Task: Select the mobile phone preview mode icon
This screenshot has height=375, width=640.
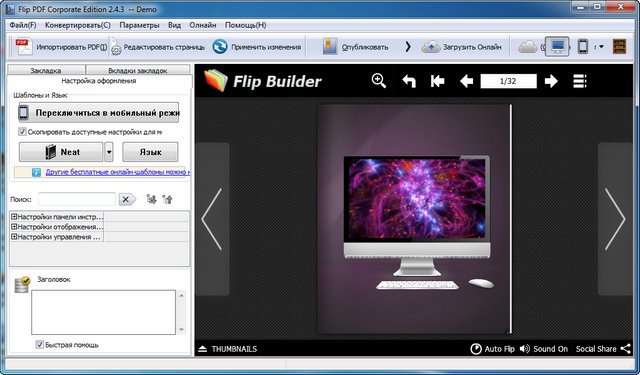Action: point(583,46)
